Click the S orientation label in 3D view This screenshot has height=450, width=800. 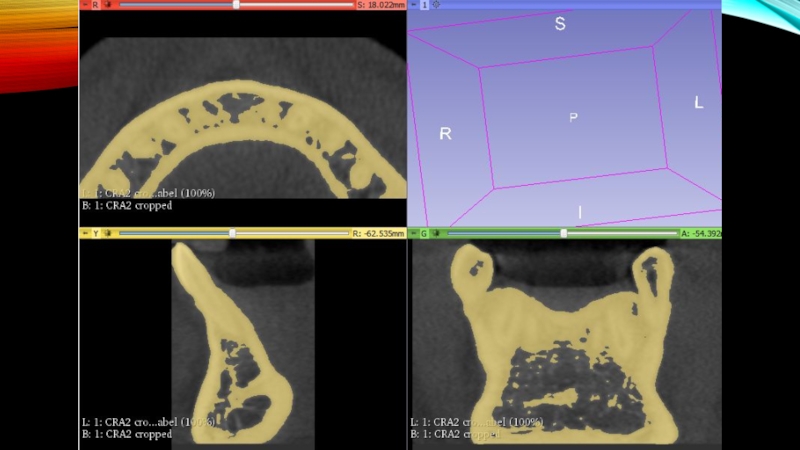[x=560, y=24]
